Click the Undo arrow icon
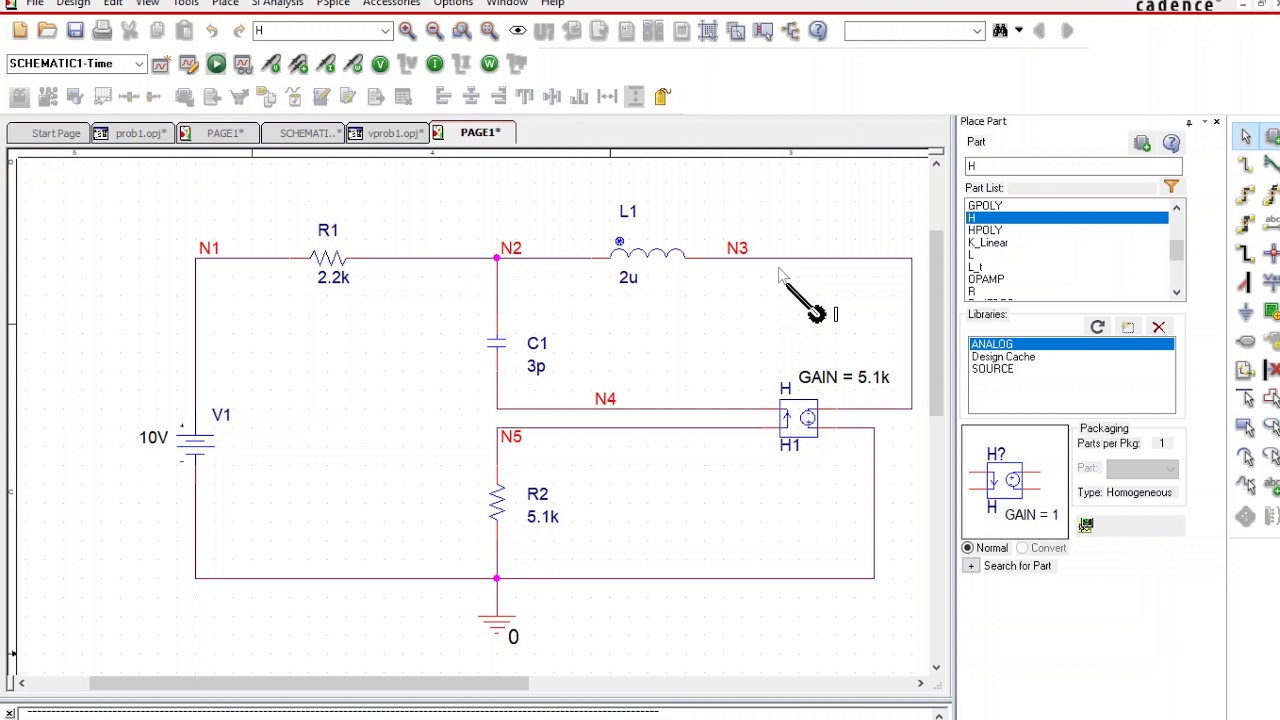Viewport: 1280px width, 720px height. (212, 31)
